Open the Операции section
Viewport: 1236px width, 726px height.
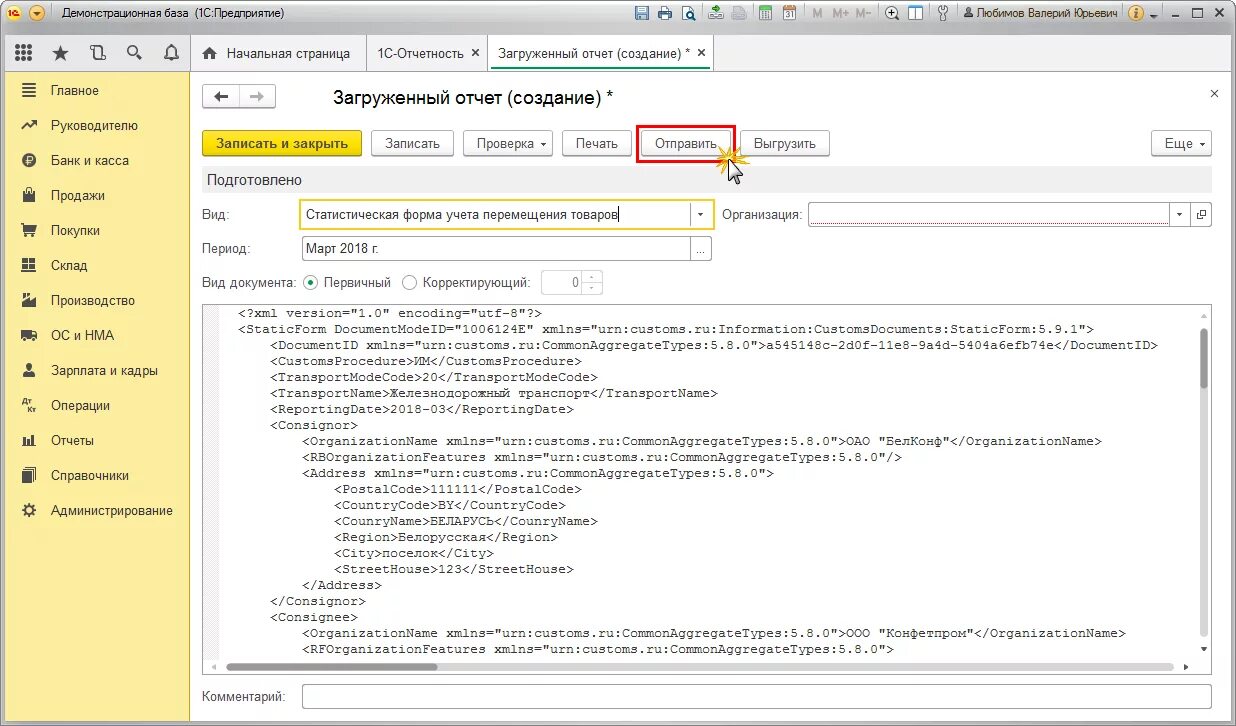tap(95, 405)
